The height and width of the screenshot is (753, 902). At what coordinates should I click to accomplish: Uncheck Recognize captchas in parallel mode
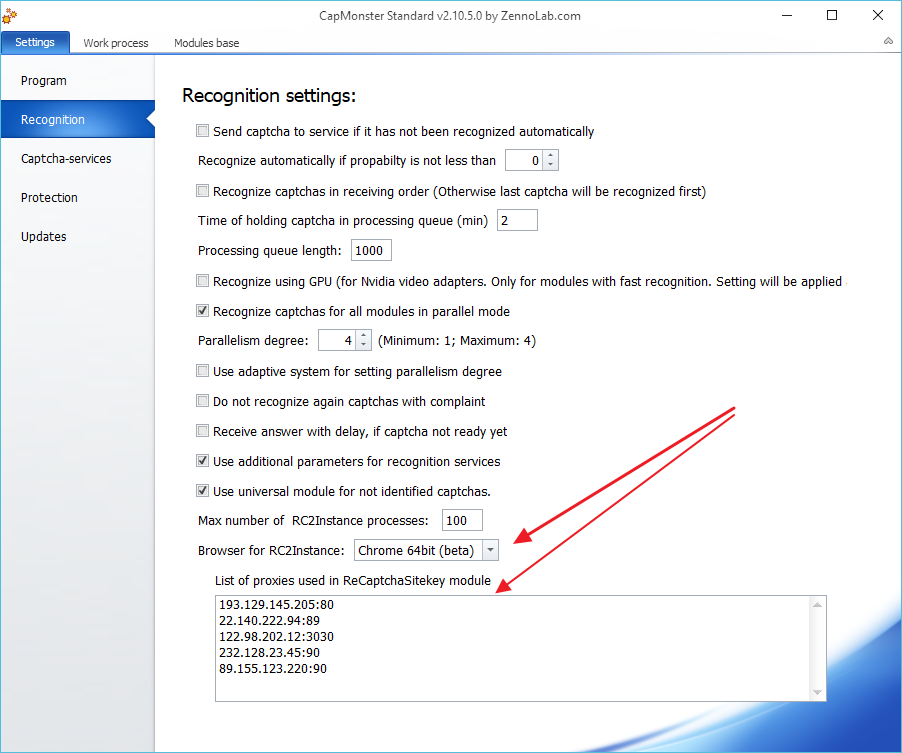click(x=202, y=311)
